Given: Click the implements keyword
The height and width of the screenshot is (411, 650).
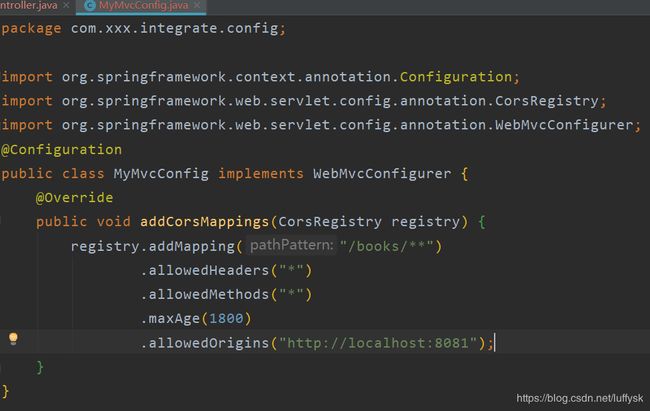Looking at the screenshot, I should pyautogui.click(x=261, y=173).
